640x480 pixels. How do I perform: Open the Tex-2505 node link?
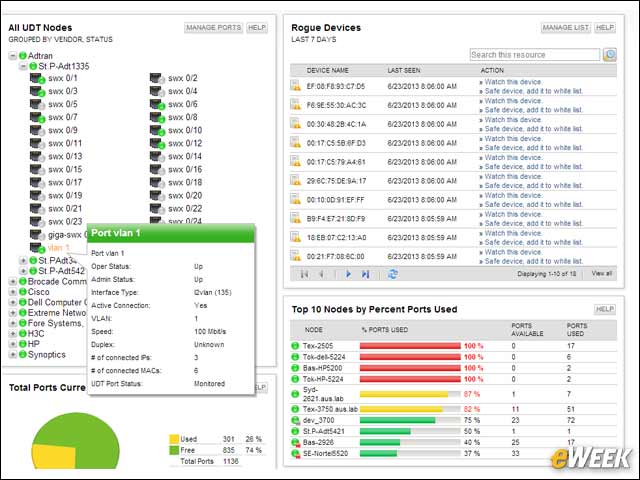tap(318, 346)
